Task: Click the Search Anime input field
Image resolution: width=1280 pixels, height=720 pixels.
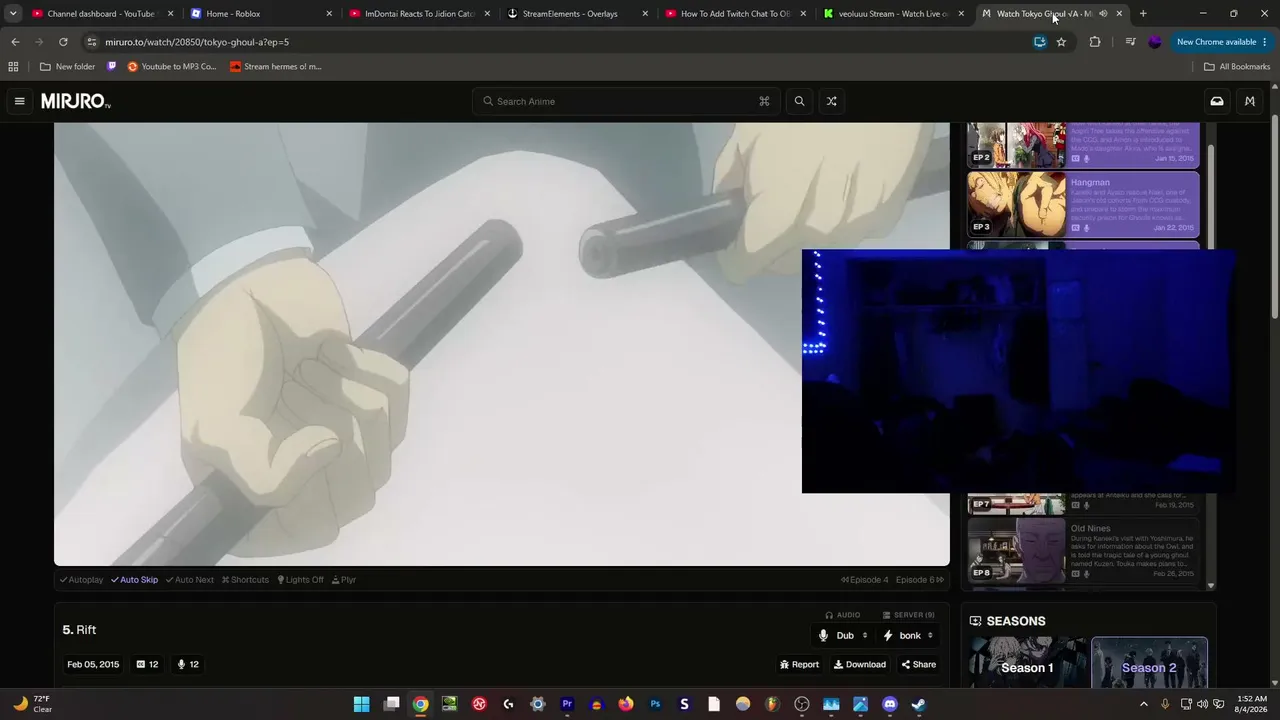Action: pyautogui.click(x=627, y=101)
